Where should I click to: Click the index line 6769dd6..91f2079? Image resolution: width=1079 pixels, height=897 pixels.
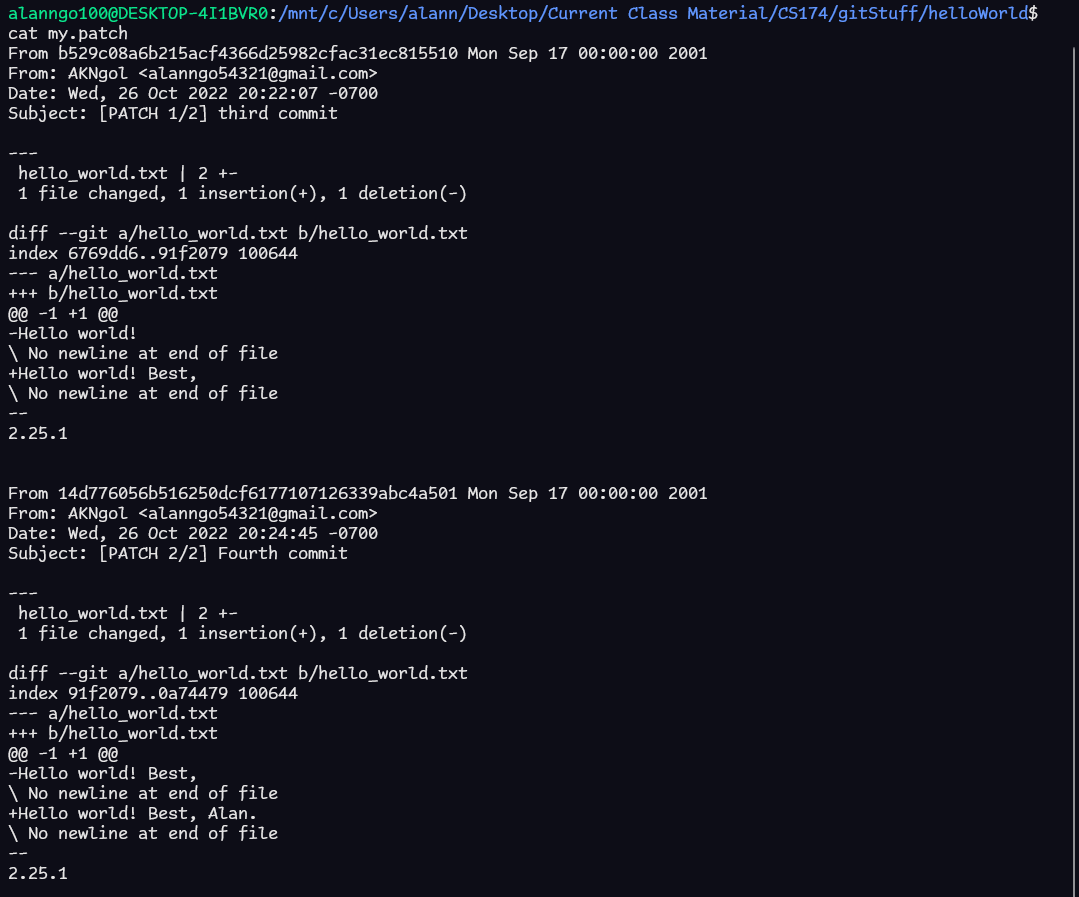click(153, 253)
